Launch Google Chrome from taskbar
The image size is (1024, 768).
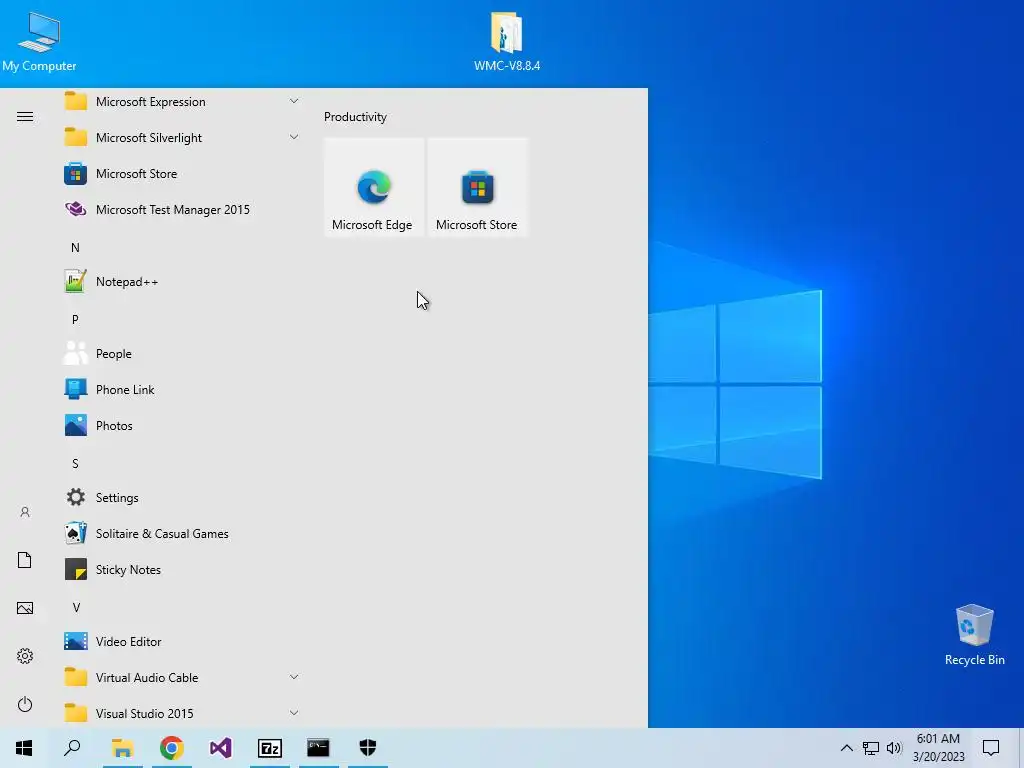pos(172,748)
